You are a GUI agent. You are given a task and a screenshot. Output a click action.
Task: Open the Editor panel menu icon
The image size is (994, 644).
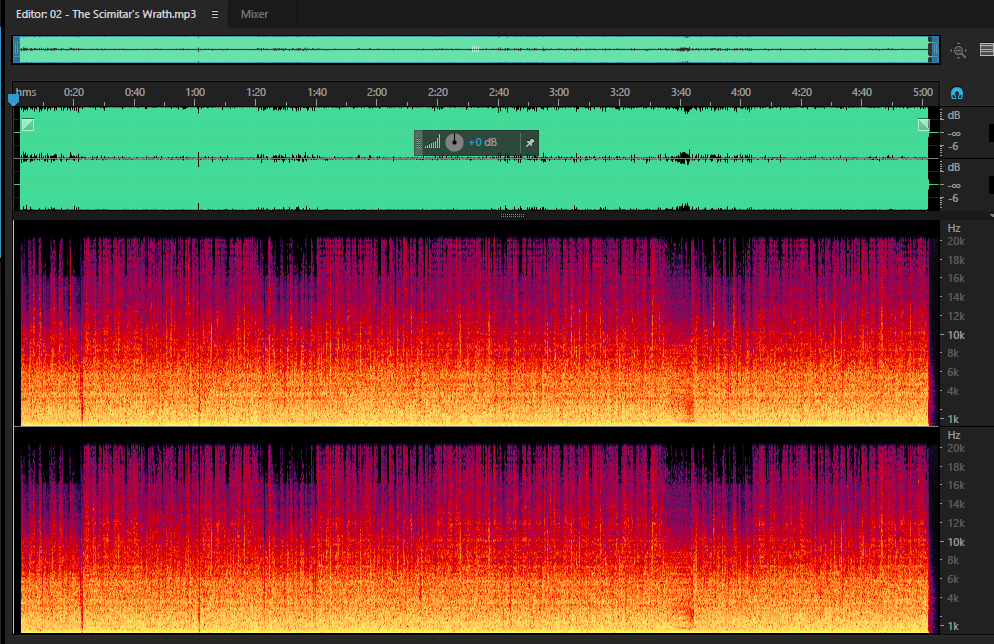[215, 15]
